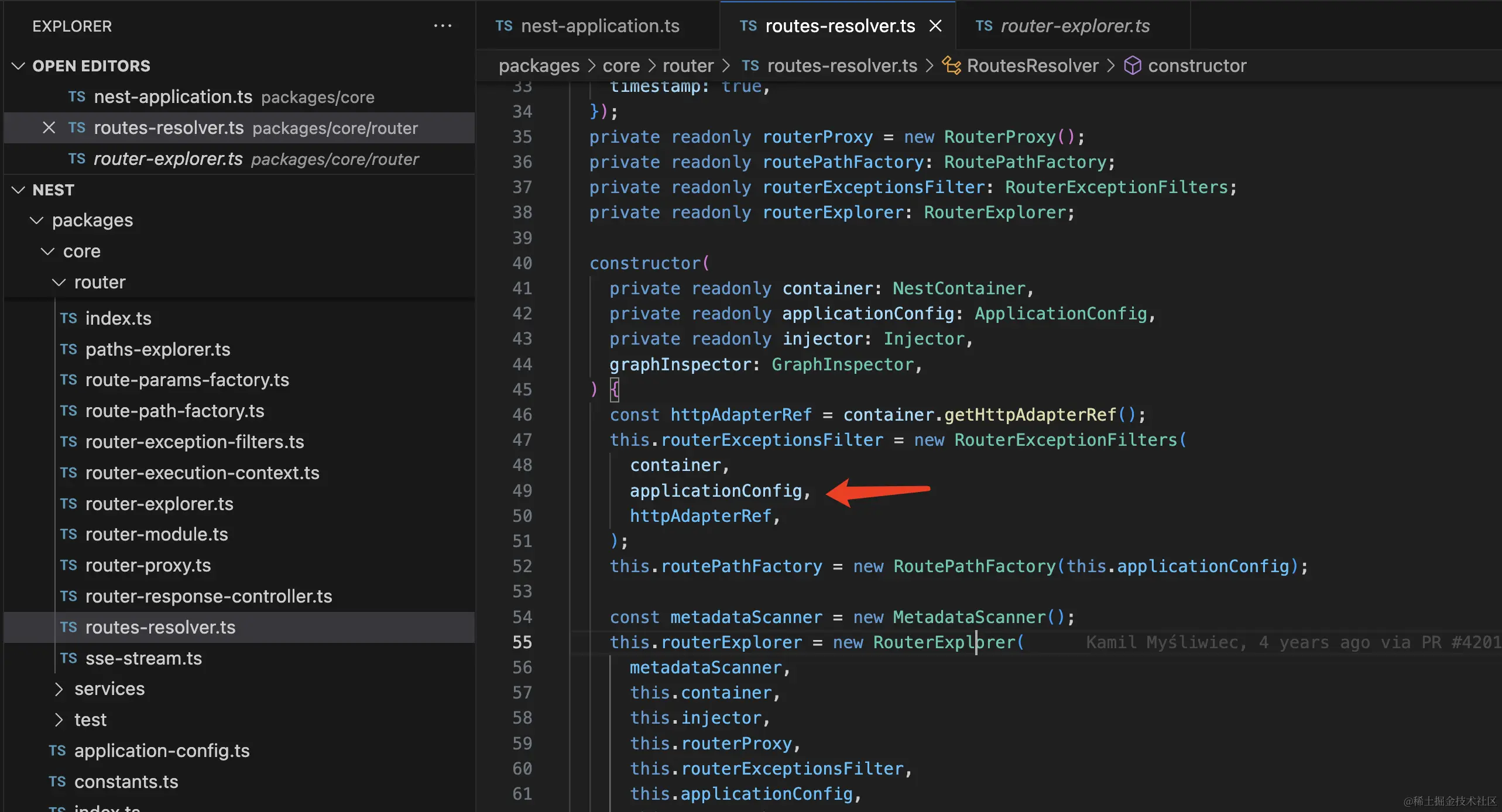
Task: Click httpAdapterRef argument on line 50
Action: pos(701,516)
